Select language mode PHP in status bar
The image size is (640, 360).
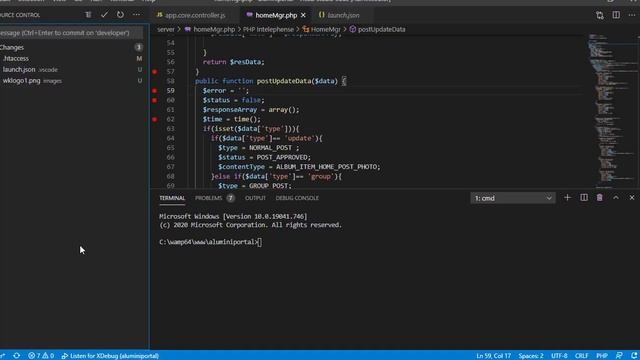pos(602,356)
